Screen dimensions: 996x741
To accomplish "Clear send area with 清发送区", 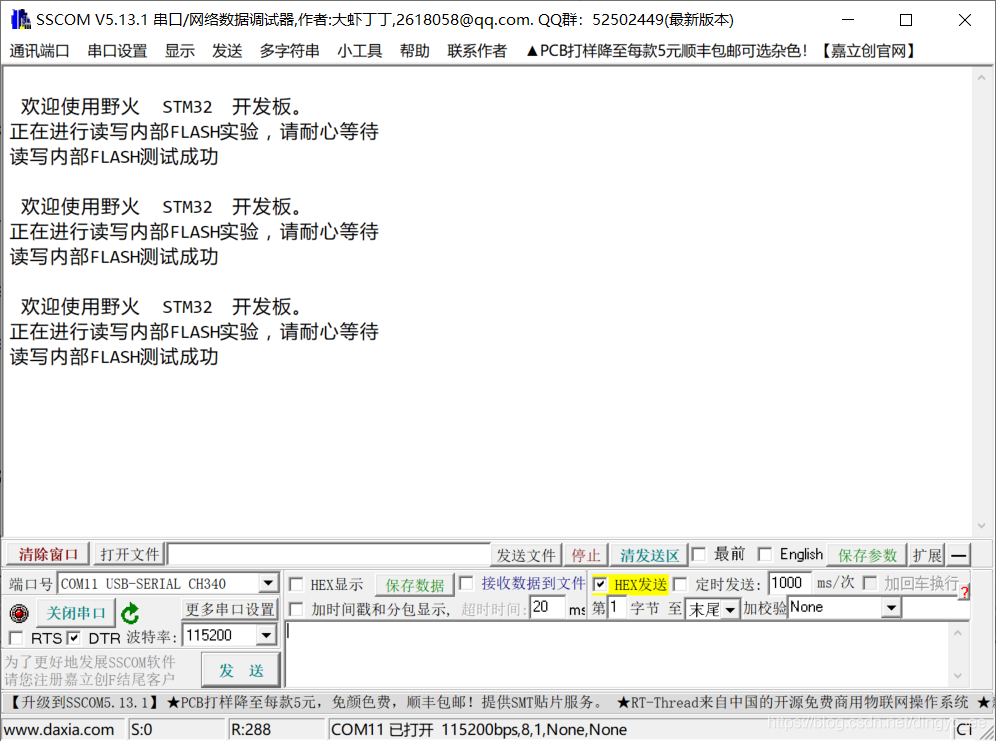I will pos(649,556).
